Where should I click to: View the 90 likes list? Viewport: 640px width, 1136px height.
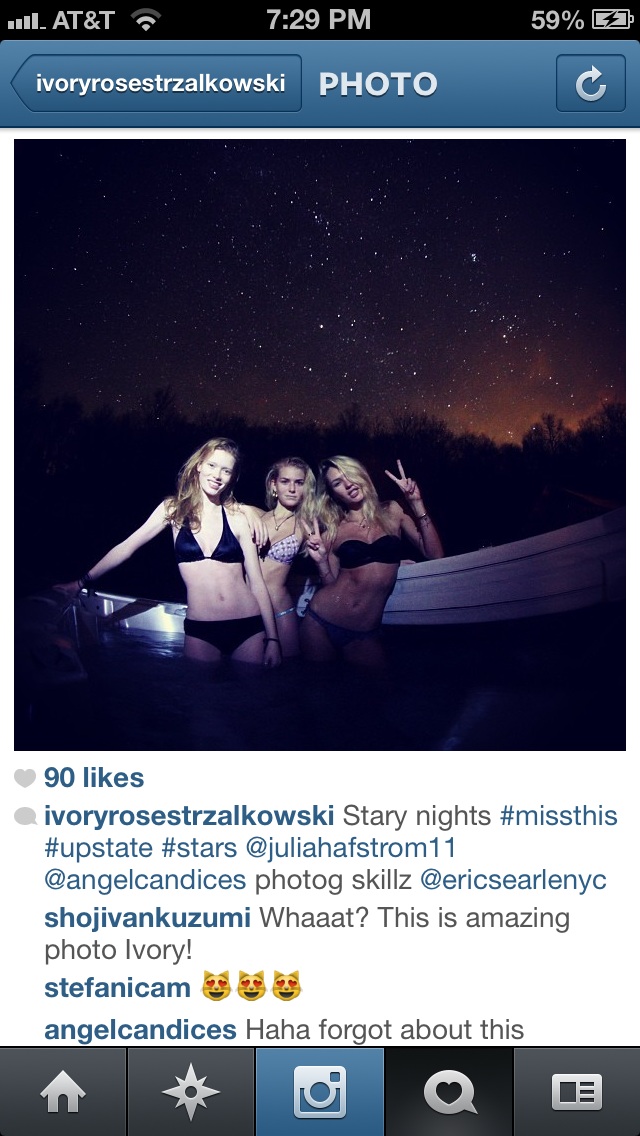point(94,778)
